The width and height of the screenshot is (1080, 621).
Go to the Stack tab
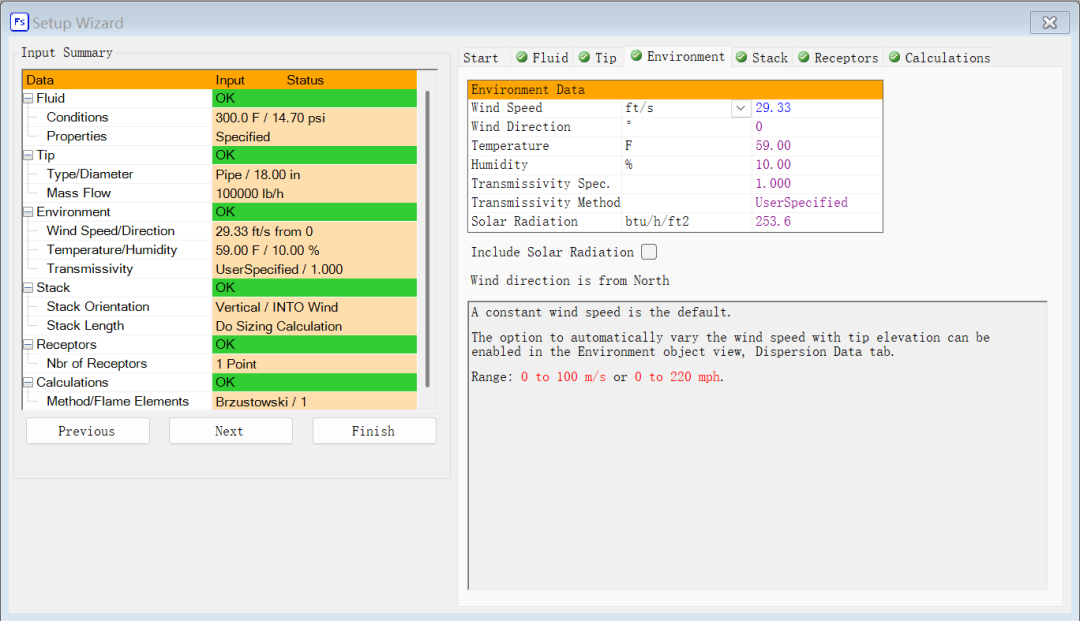[761, 58]
